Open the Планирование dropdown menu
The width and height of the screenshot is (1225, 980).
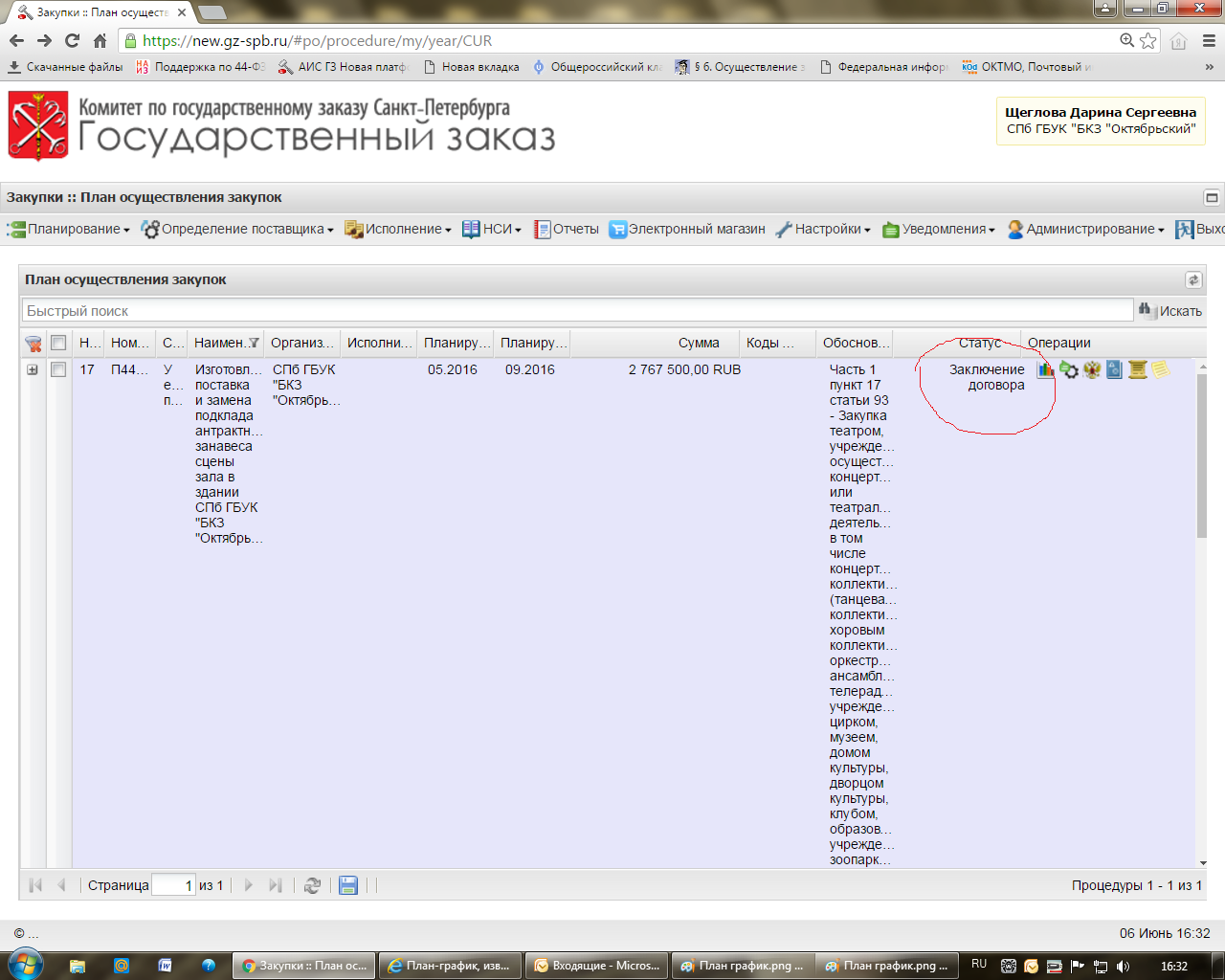[x=68, y=229]
